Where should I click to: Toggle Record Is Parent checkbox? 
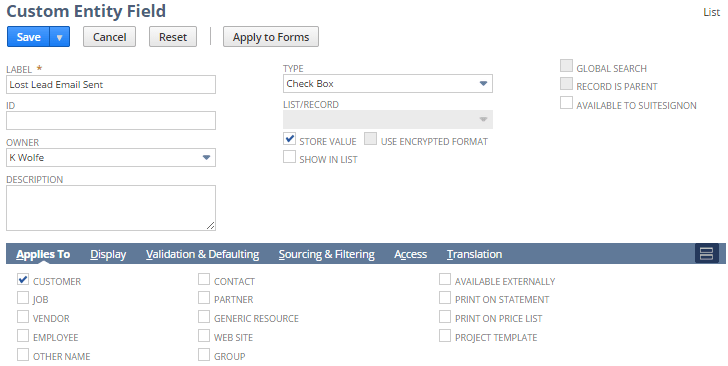566,84
